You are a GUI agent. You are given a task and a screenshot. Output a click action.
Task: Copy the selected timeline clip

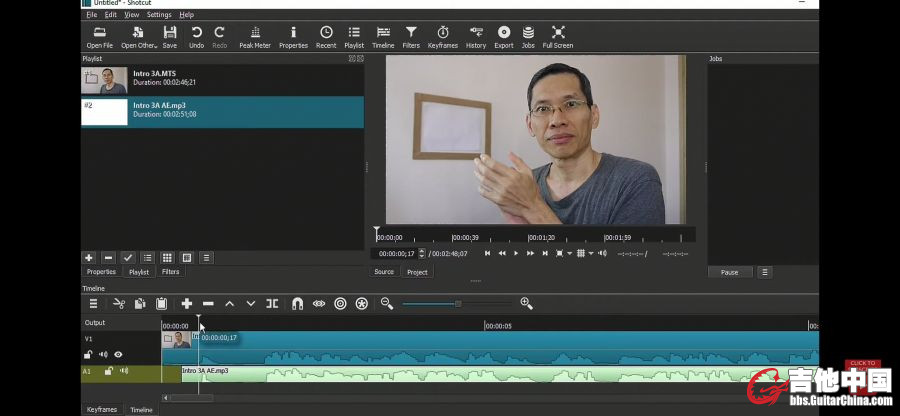tap(140, 304)
